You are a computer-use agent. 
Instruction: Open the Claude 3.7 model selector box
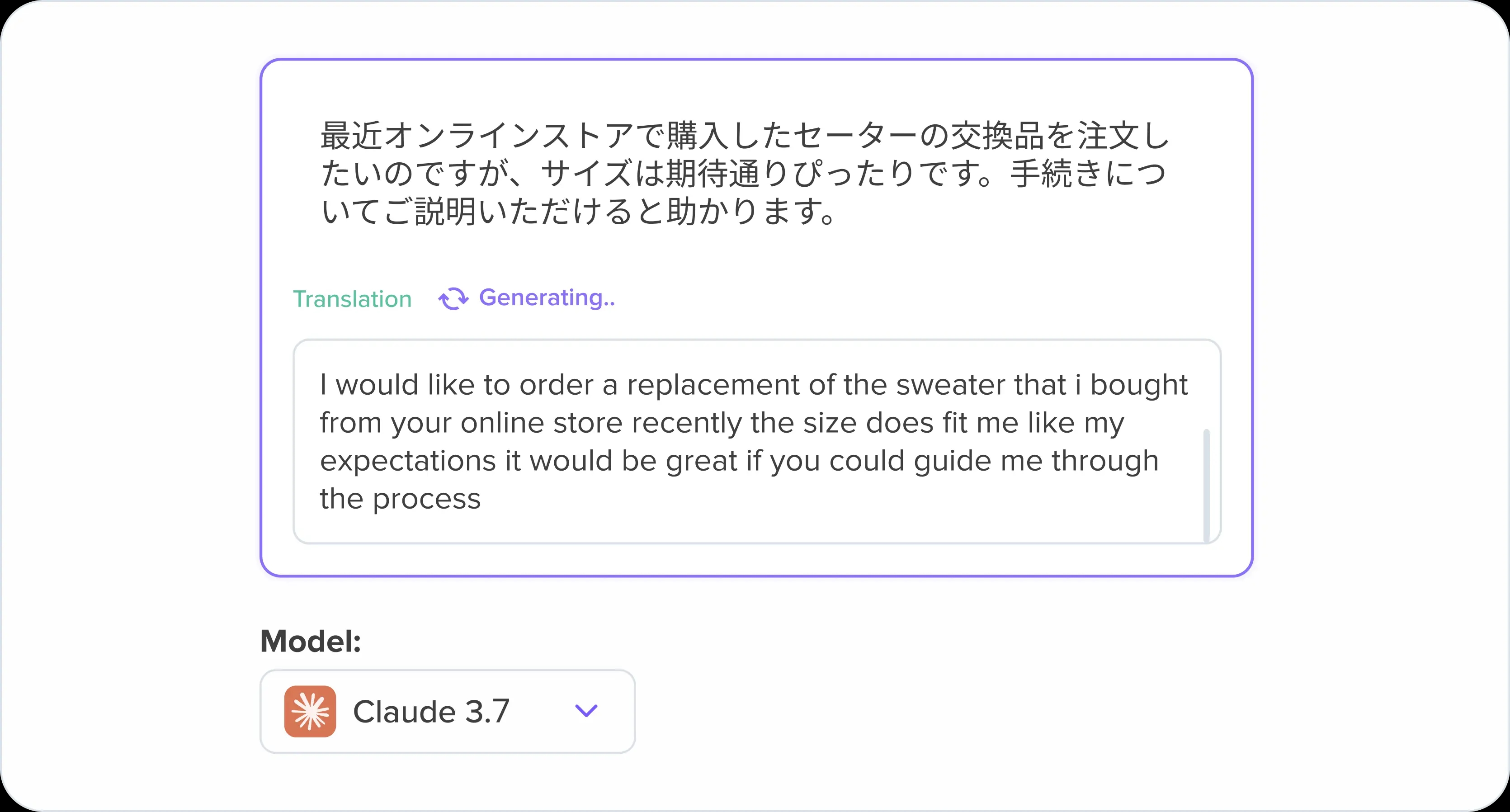click(448, 711)
